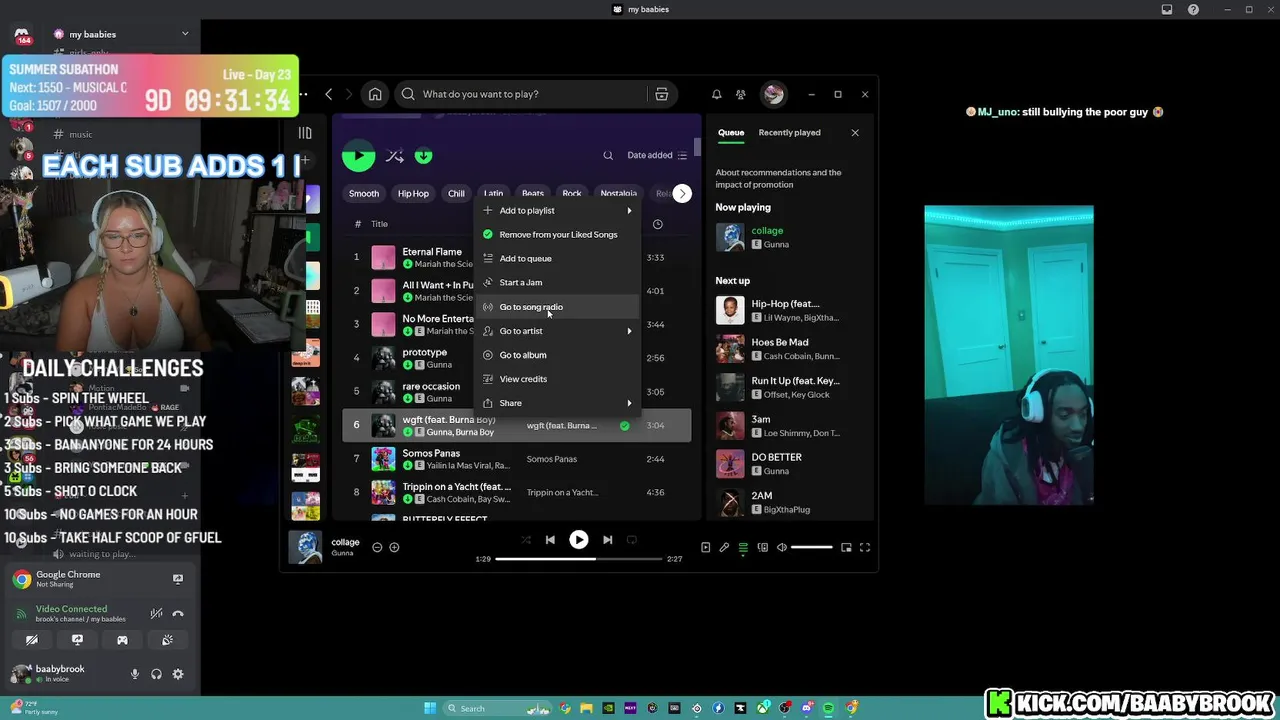Viewport: 1280px width, 720px height.
Task: Choose Go to song radio
Action: pyautogui.click(x=557, y=307)
